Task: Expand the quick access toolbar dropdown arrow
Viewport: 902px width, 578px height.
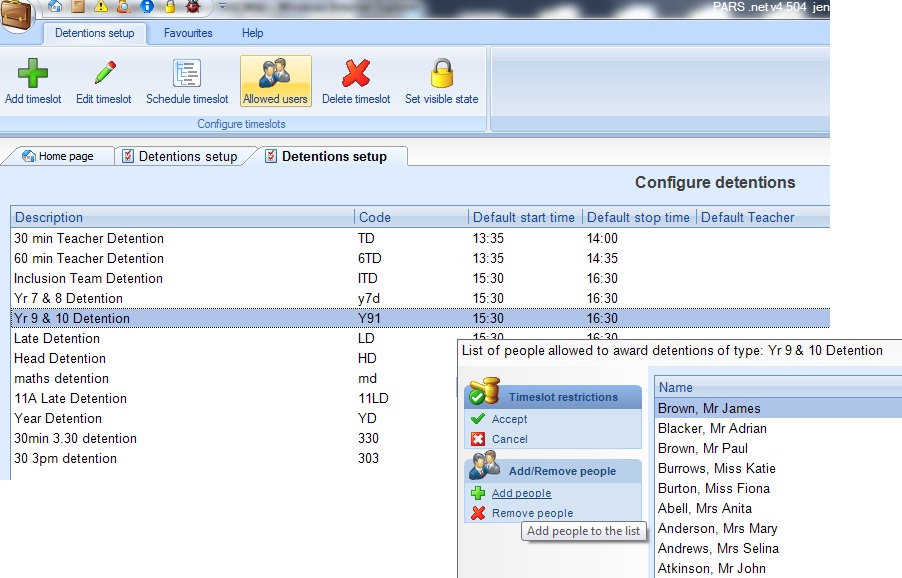Action: coord(220,7)
